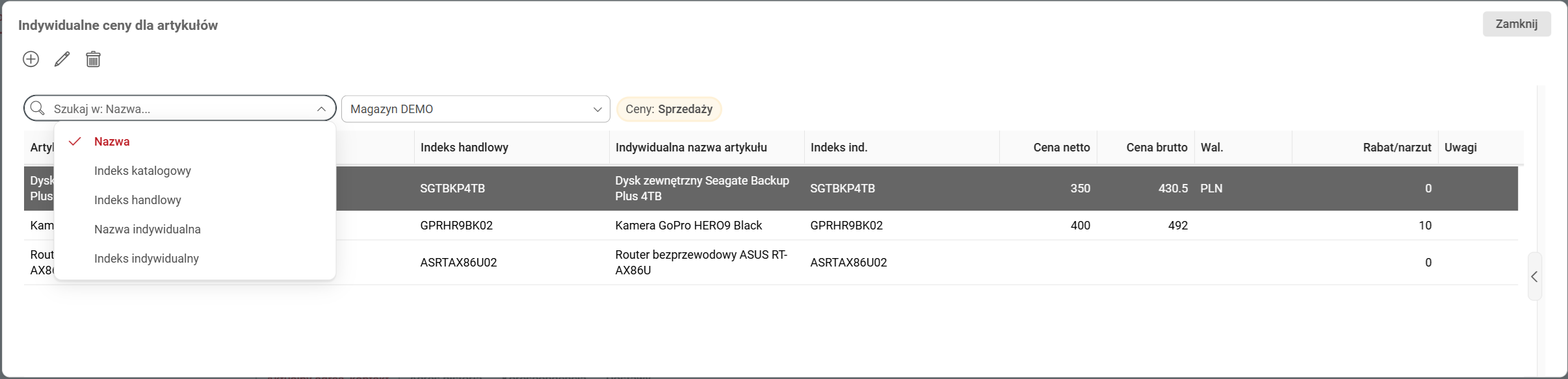
Task: Collapse the search field chevron
Action: tap(321, 109)
